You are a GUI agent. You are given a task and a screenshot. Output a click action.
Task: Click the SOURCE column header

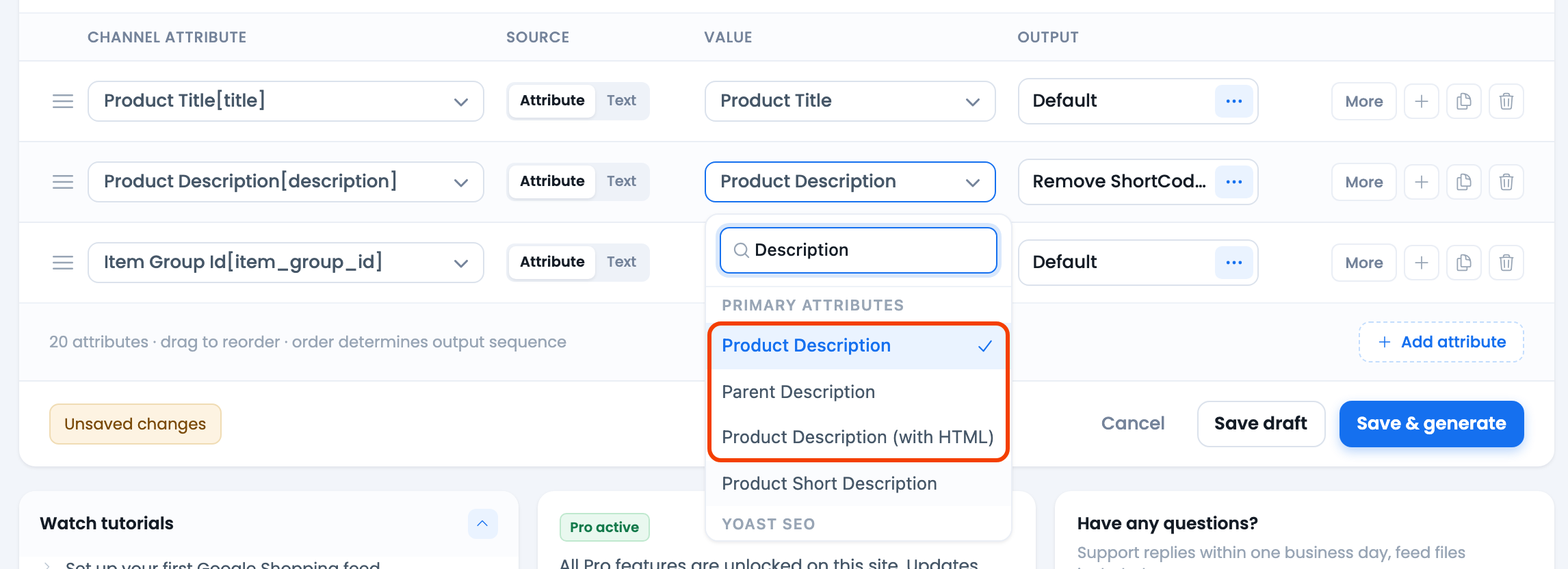point(538,38)
